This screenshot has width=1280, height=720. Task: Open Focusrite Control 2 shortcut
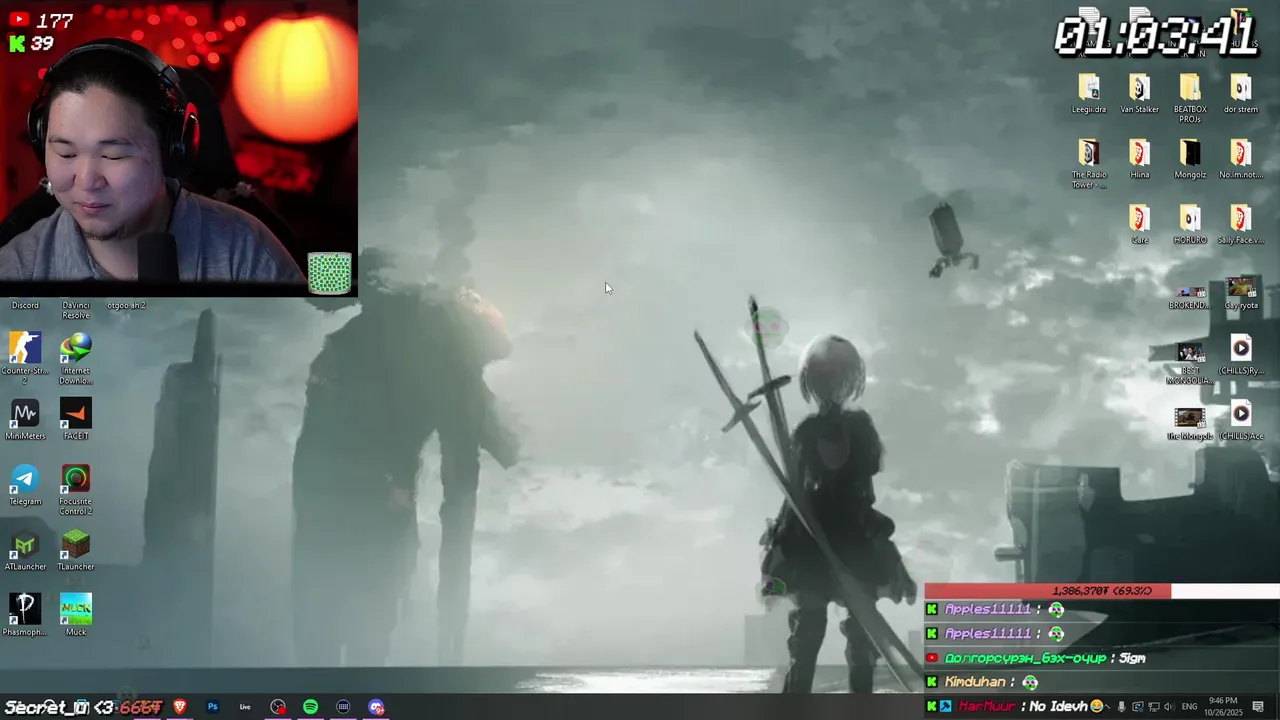[x=76, y=490]
